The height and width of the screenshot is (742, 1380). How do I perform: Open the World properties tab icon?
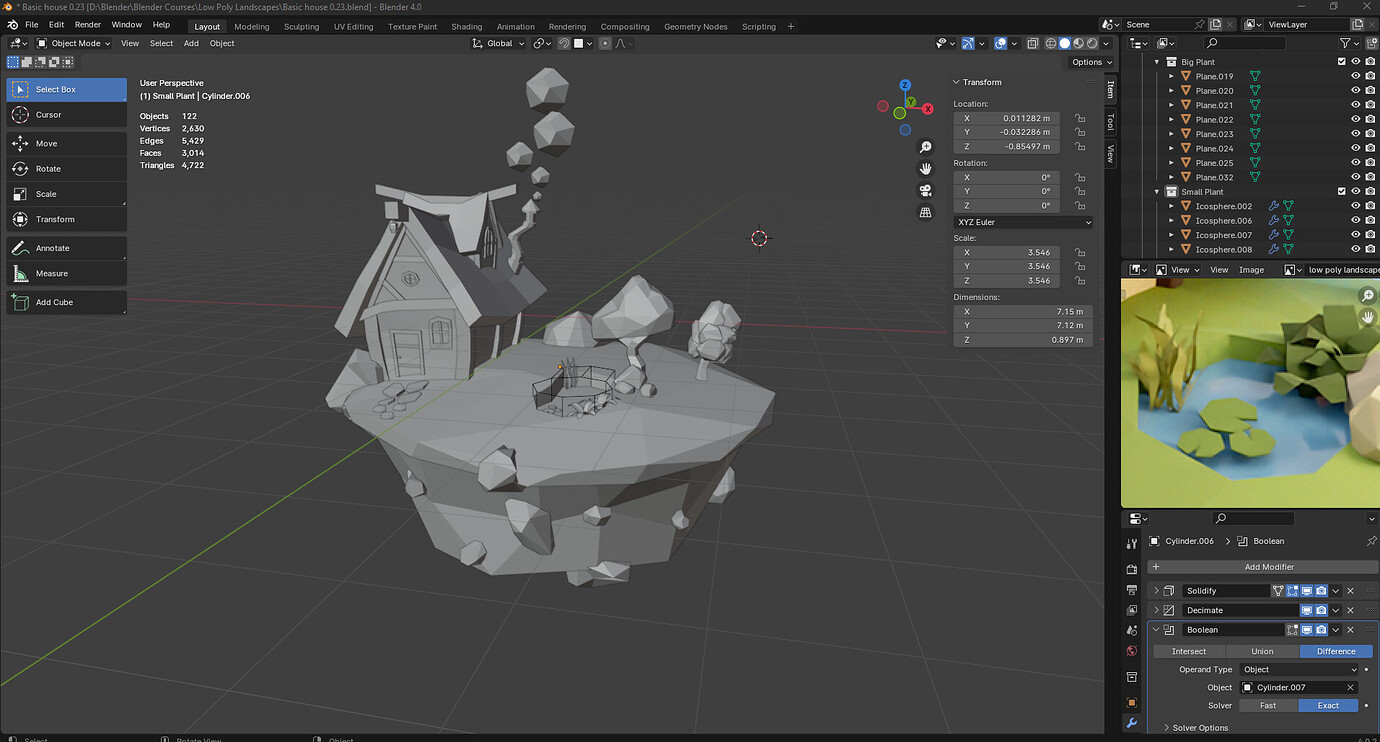[1131, 651]
